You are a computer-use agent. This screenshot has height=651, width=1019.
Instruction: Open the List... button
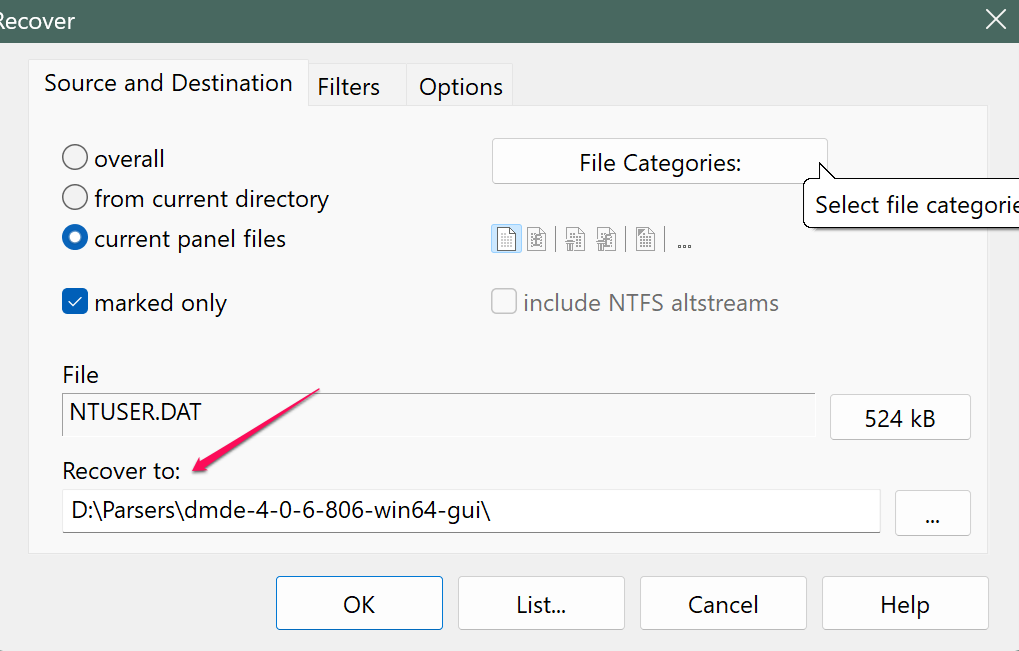click(x=541, y=604)
